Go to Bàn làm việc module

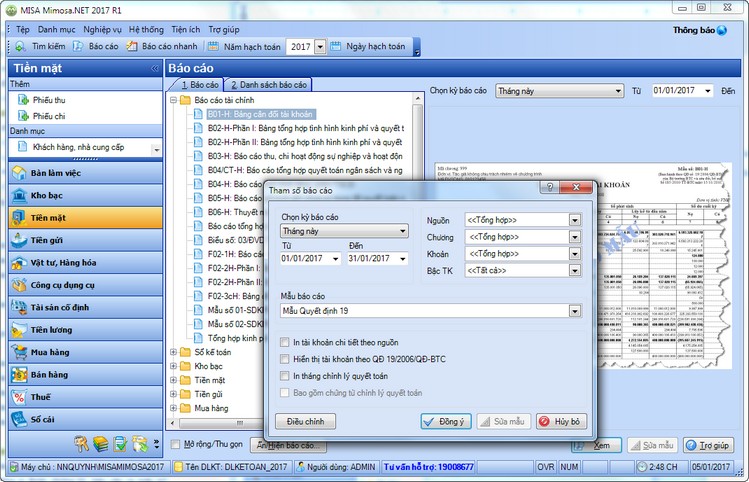tap(86, 173)
